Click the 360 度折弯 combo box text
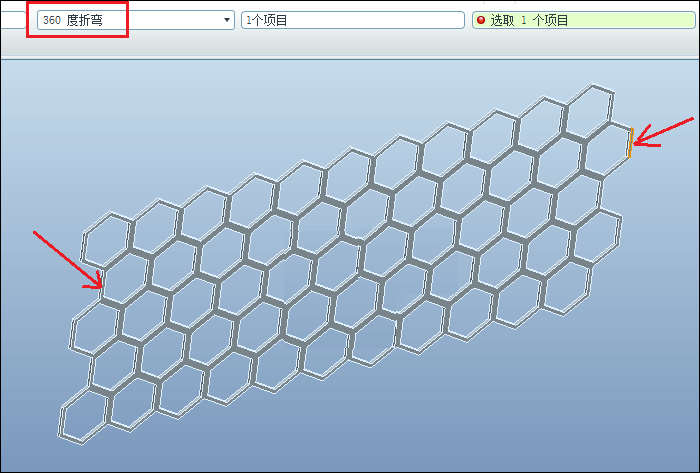700x473 pixels. click(73, 20)
